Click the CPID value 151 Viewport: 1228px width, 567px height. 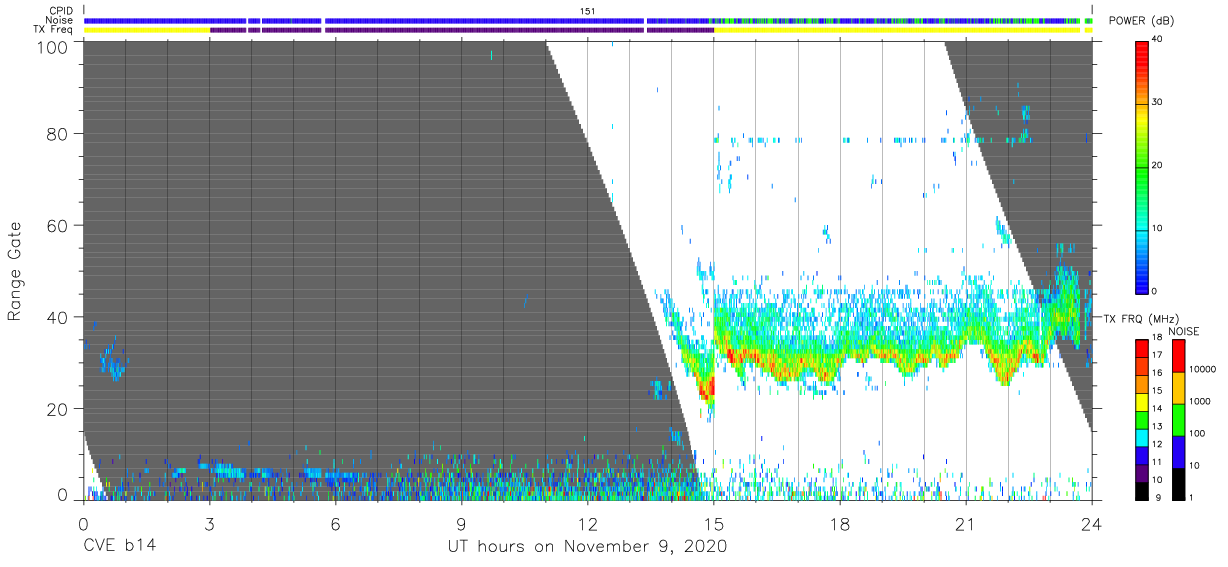[x=587, y=11]
